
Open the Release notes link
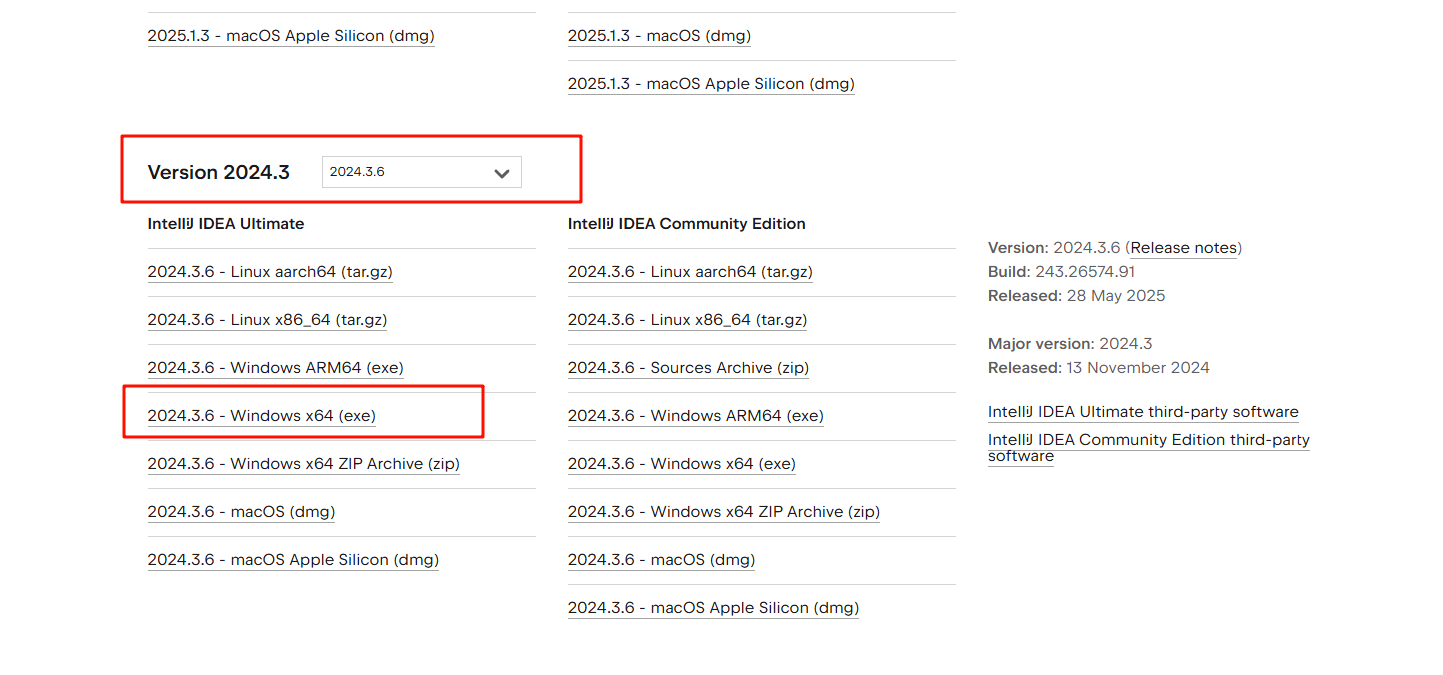tap(1184, 248)
